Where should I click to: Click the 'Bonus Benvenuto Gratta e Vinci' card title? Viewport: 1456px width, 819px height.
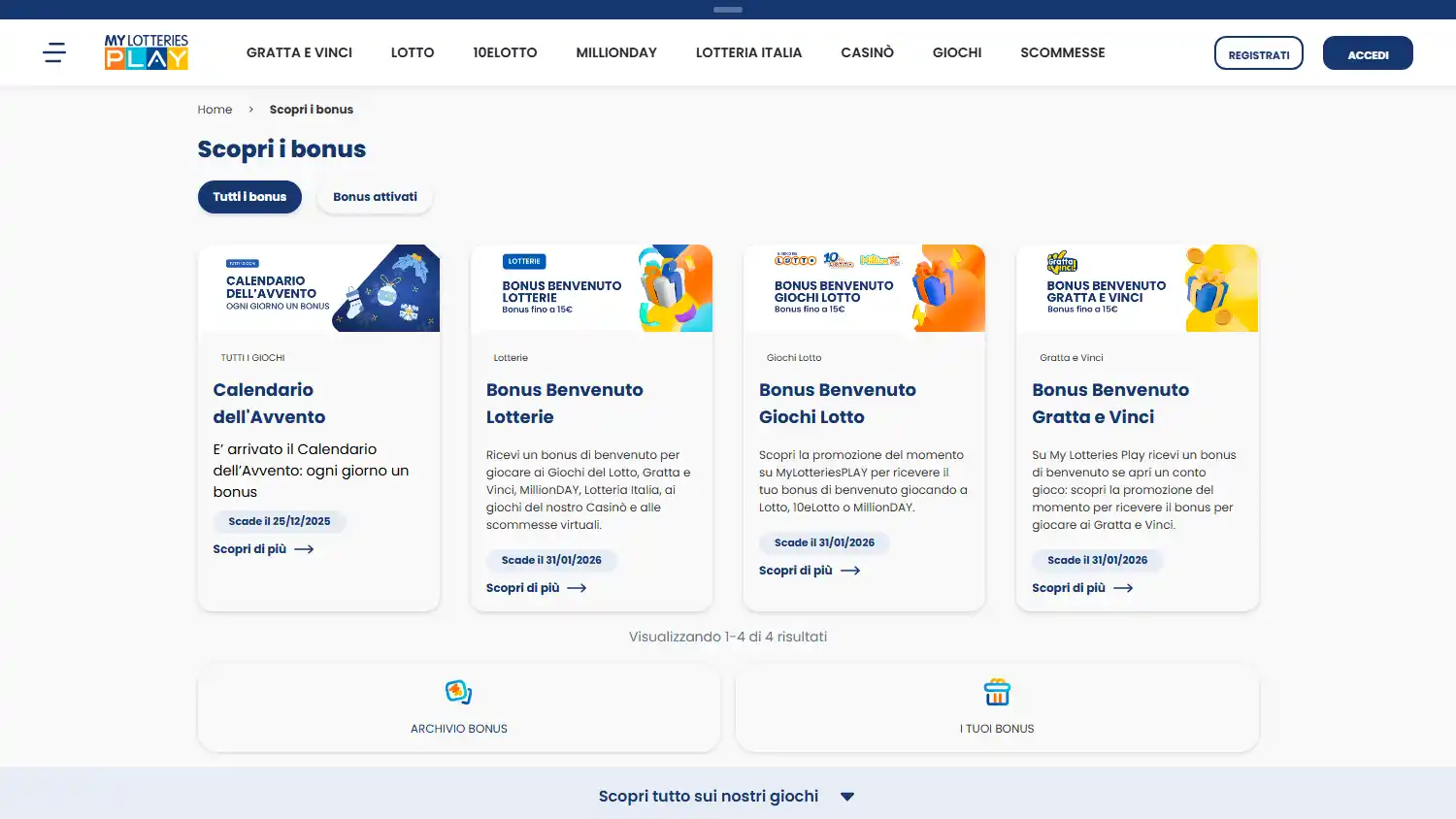[1110, 404]
